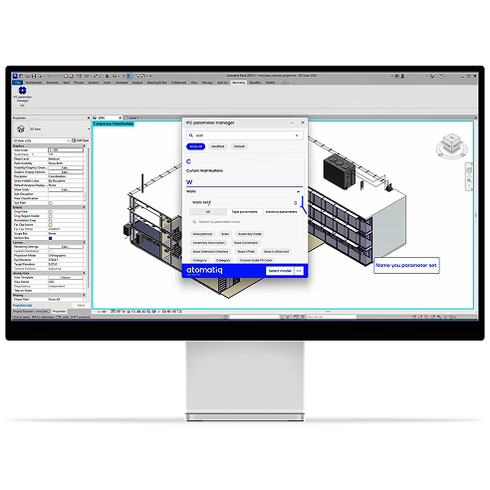Click the category search field in the dialog
This screenshot has width=490, height=490.
[x=244, y=136]
